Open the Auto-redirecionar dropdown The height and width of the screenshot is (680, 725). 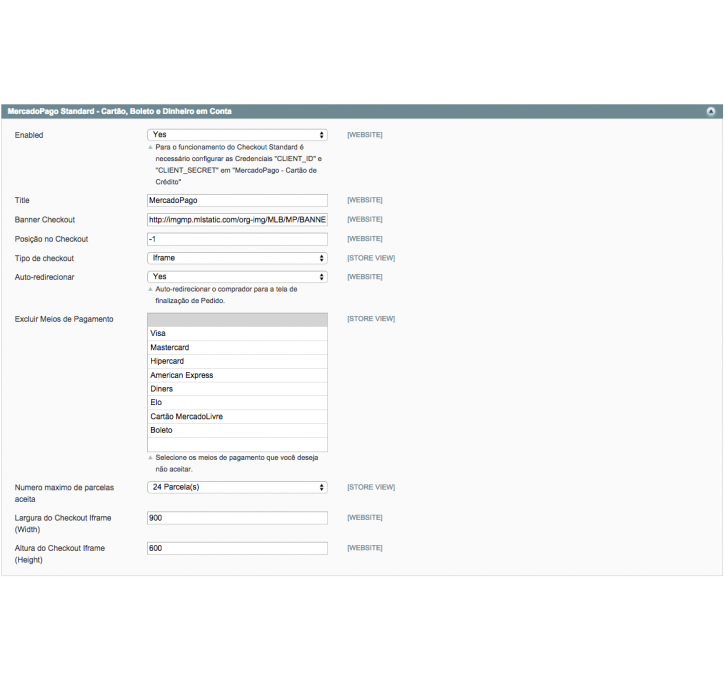237,276
